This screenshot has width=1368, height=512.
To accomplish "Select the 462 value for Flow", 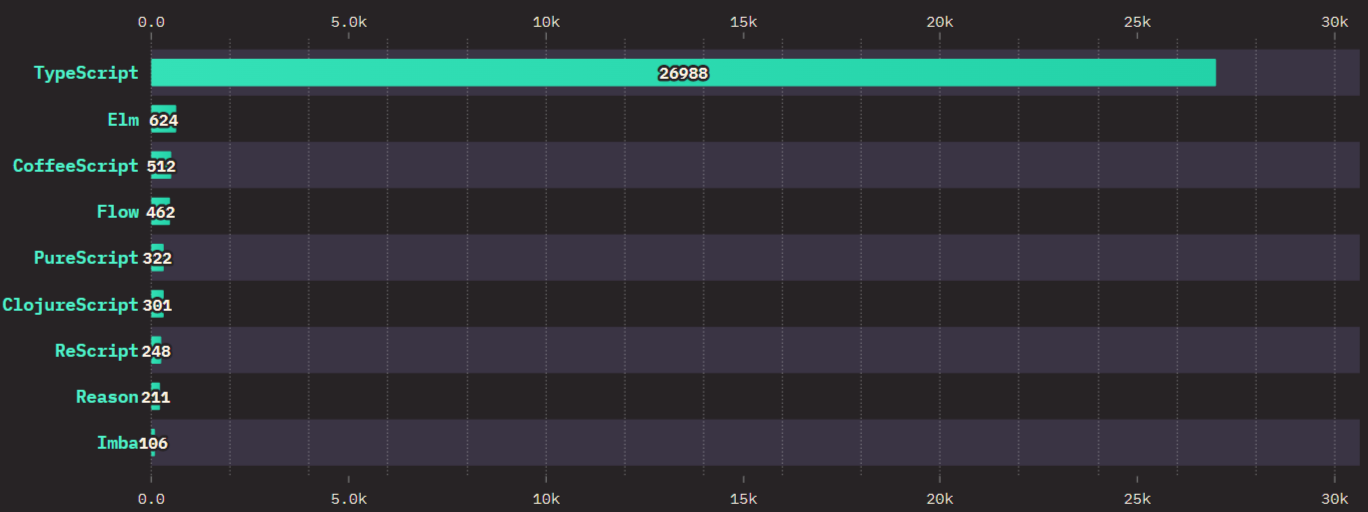I will 160,212.
